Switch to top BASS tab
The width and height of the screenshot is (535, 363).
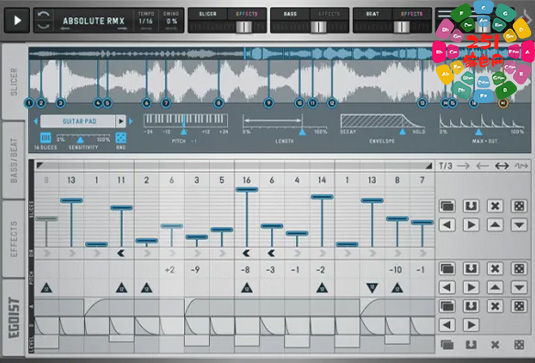tap(290, 14)
